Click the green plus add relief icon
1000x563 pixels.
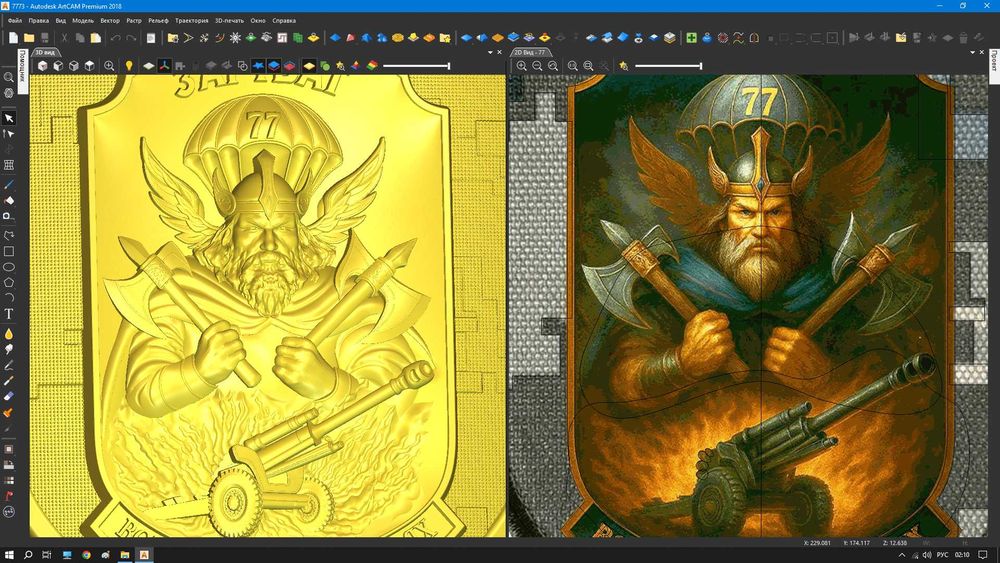tap(691, 38)
